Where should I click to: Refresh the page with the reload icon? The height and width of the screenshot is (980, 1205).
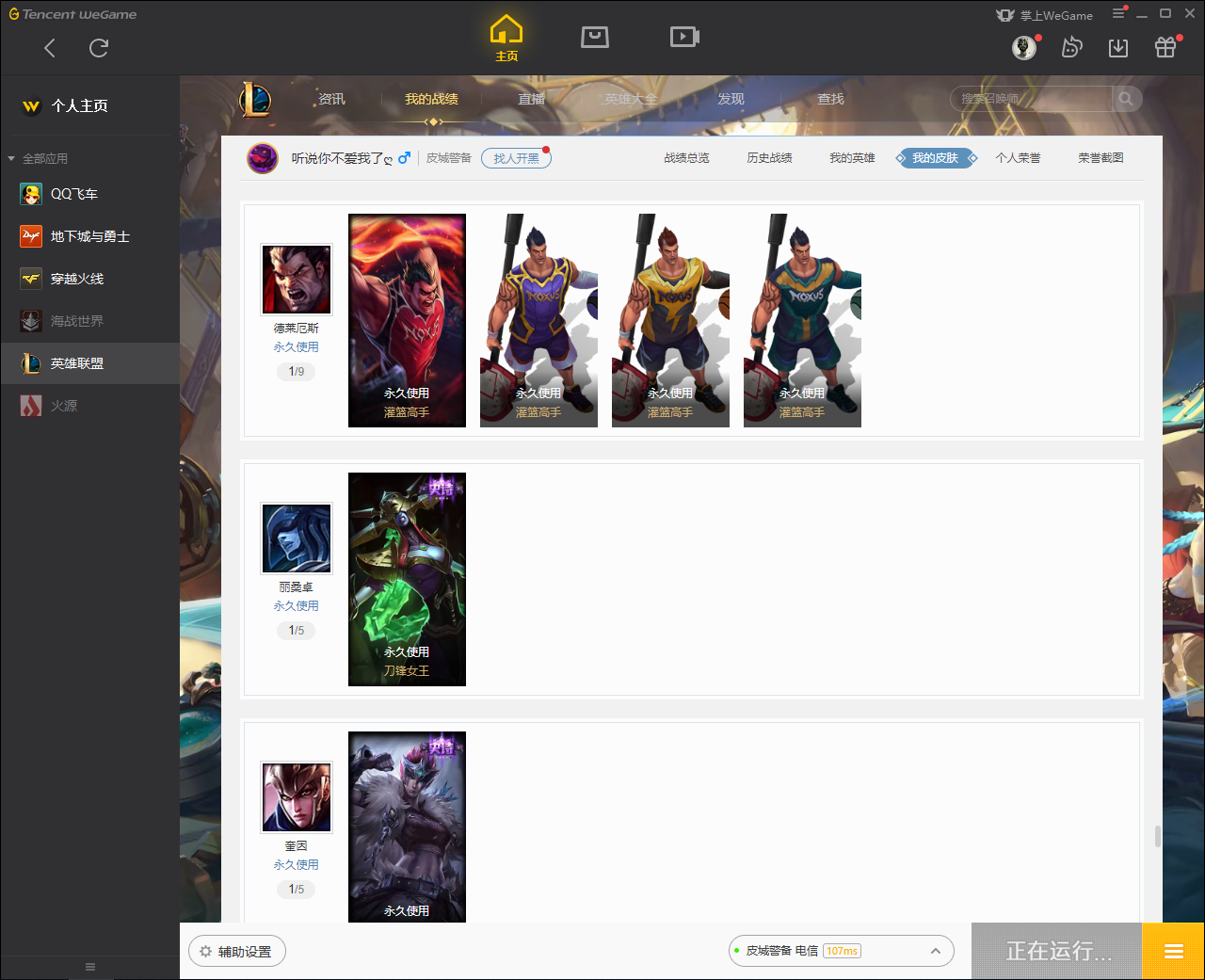click(99, 48)
